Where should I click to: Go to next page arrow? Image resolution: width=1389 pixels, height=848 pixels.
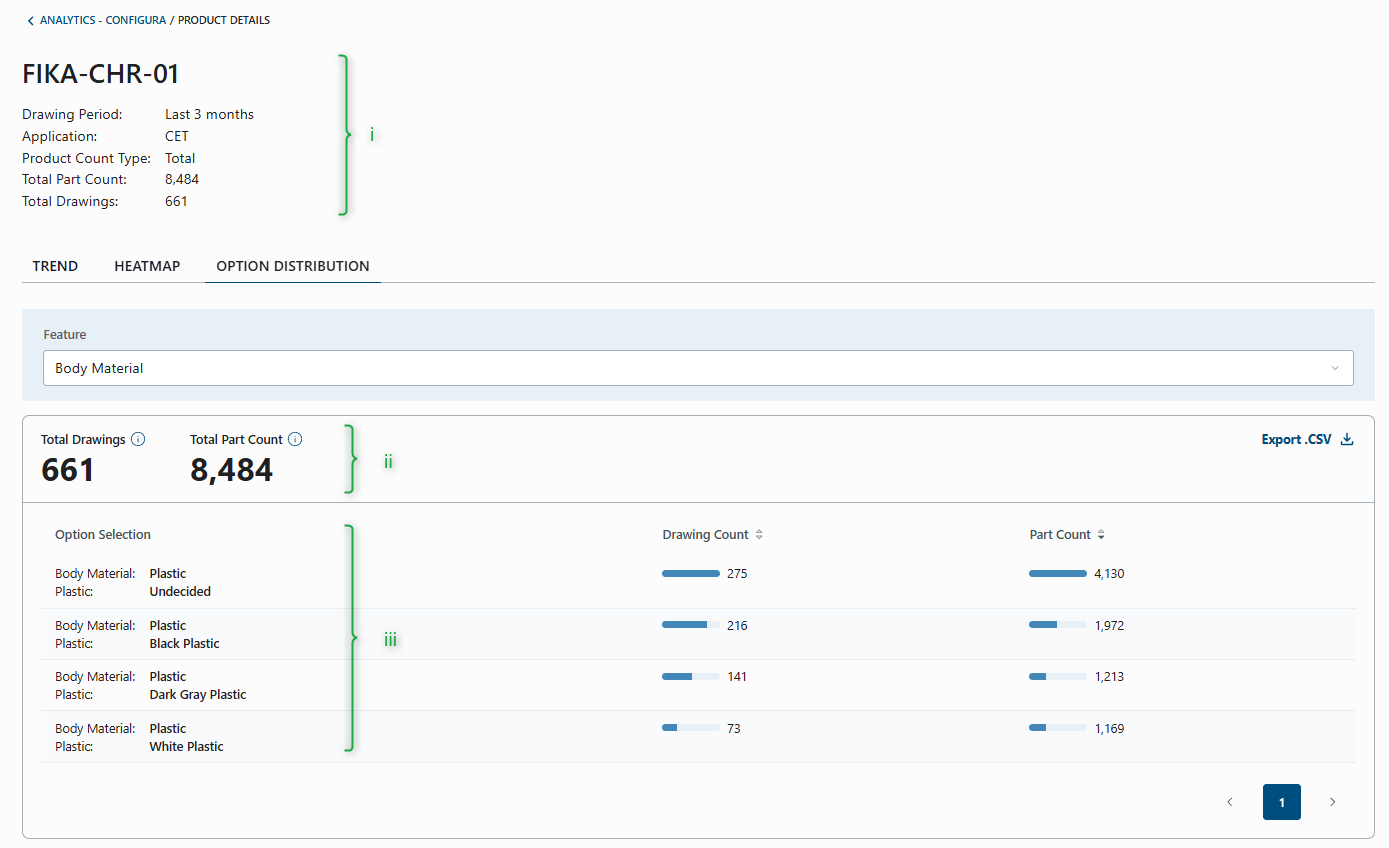point(1332,802)
